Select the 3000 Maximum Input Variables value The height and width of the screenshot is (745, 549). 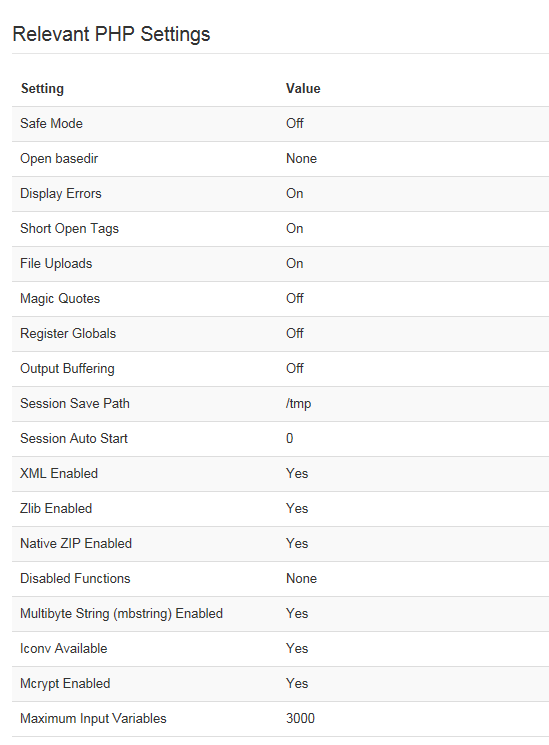coord(300,719)
